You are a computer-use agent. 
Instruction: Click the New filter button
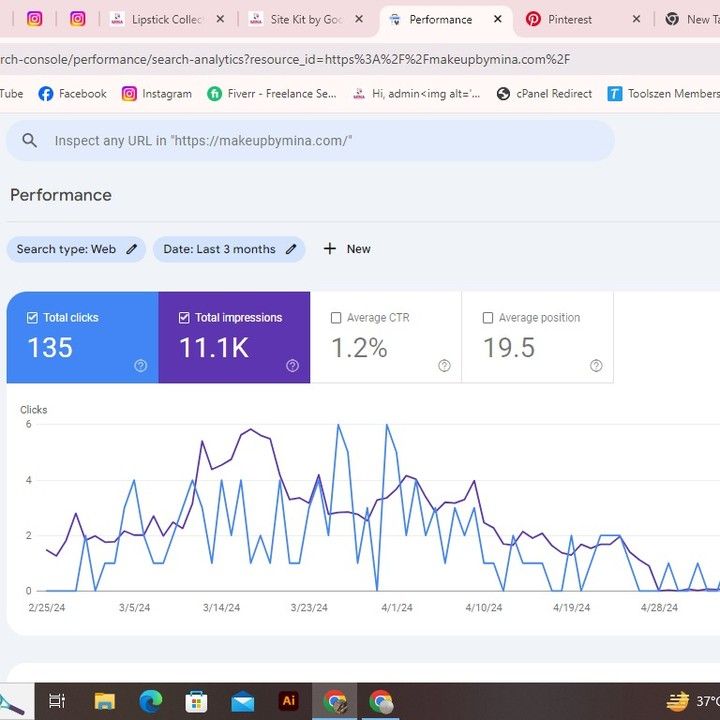click(x=347, y=249)
